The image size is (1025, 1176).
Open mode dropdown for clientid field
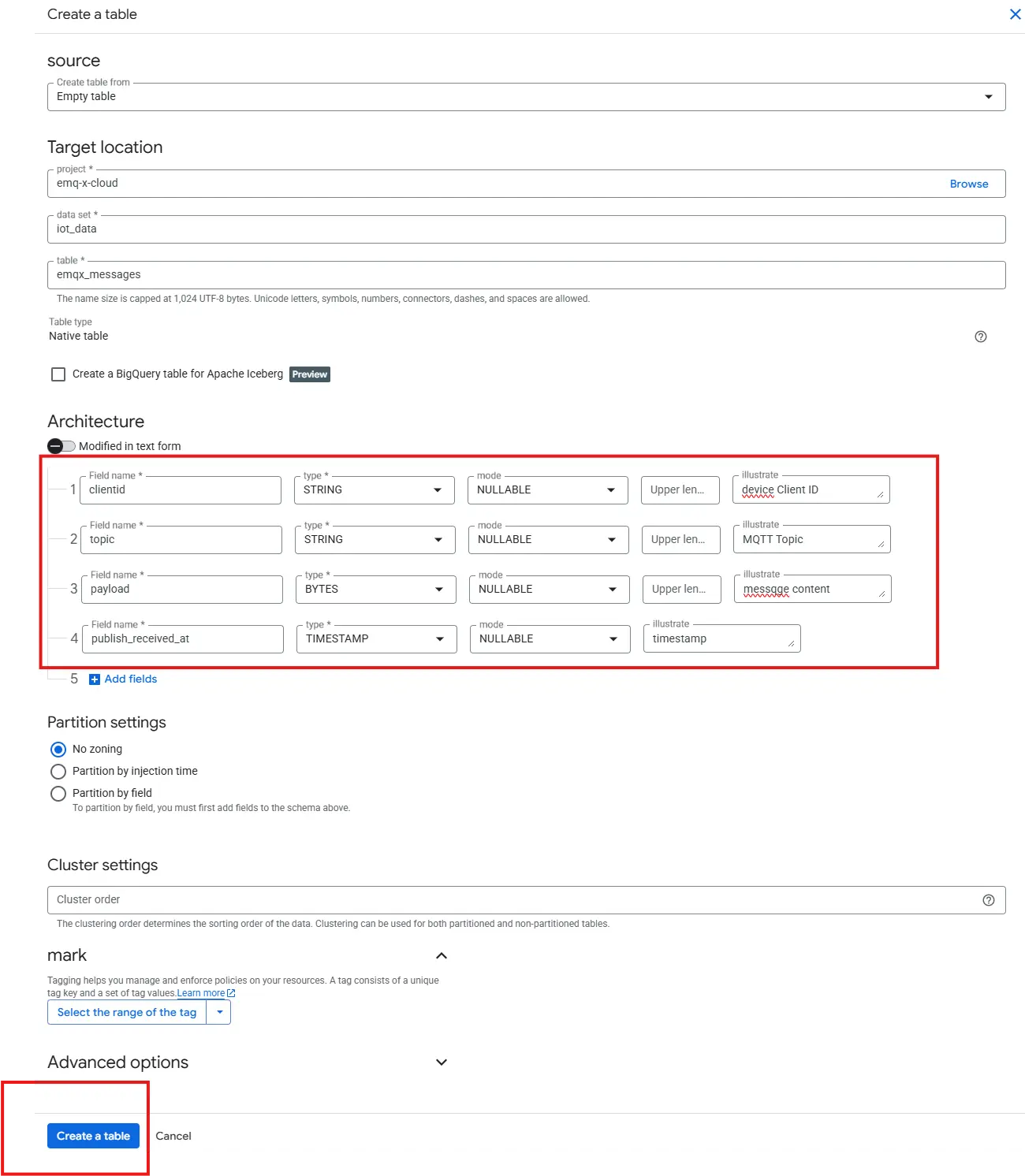(x=547, y=490)
